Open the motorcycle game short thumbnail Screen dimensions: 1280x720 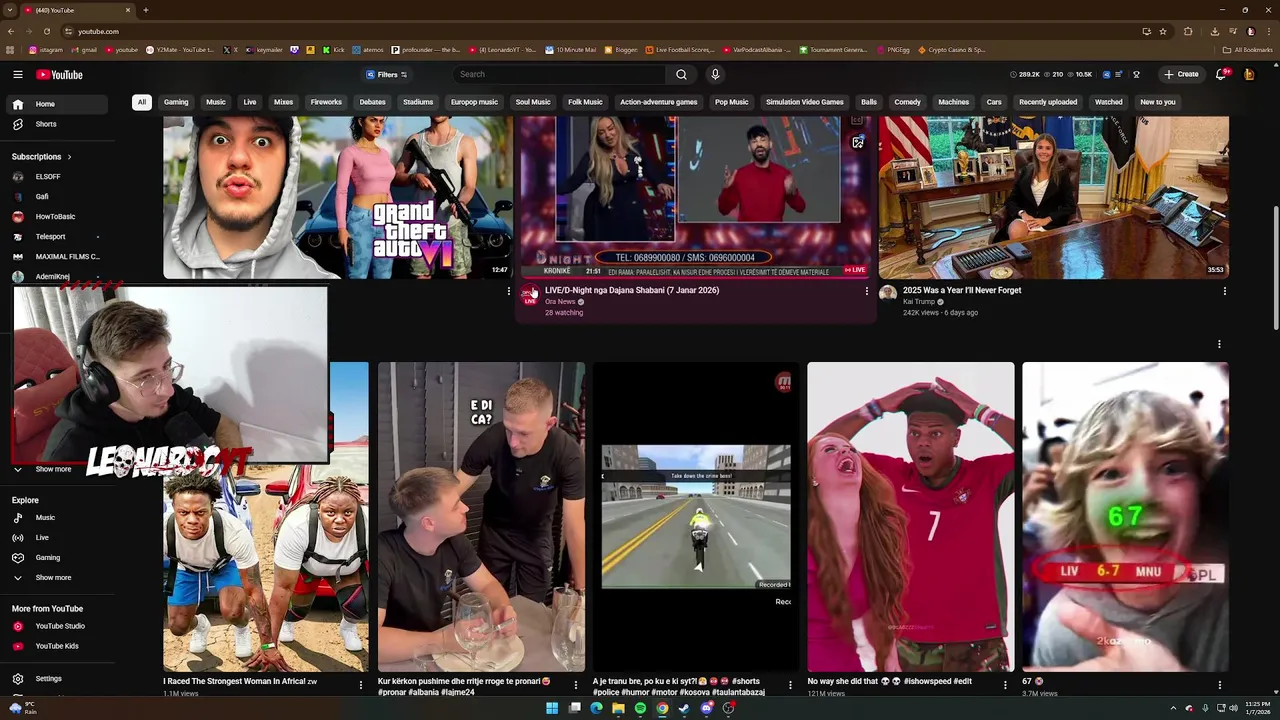coord(696,516)
